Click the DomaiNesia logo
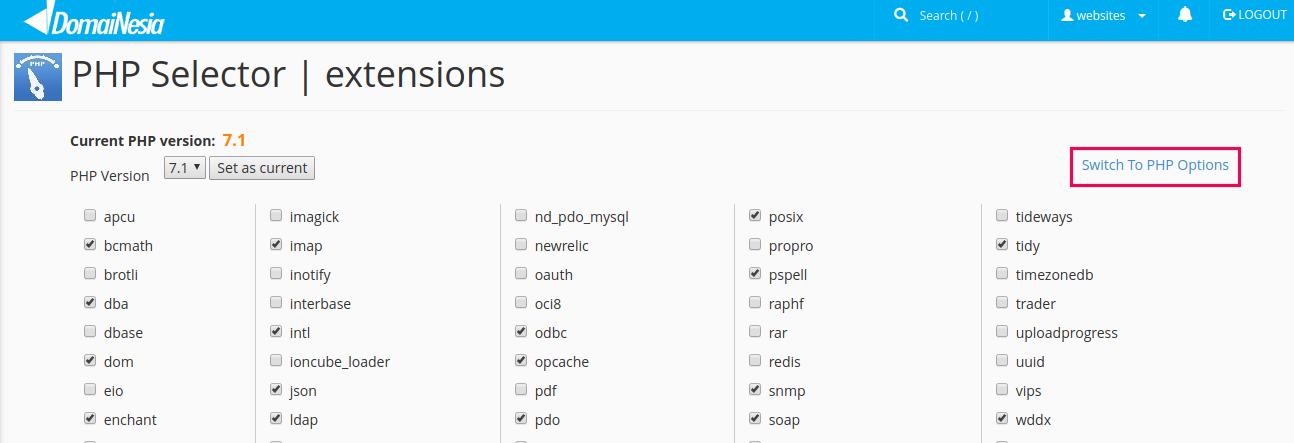Viewport: 1294px width, 443px height. [94, 20]
